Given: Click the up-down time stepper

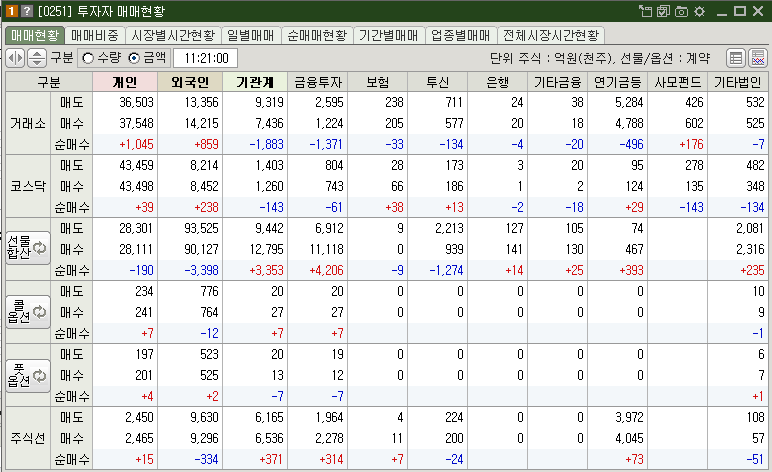Looking at the screenshot, I should point(37,58).
